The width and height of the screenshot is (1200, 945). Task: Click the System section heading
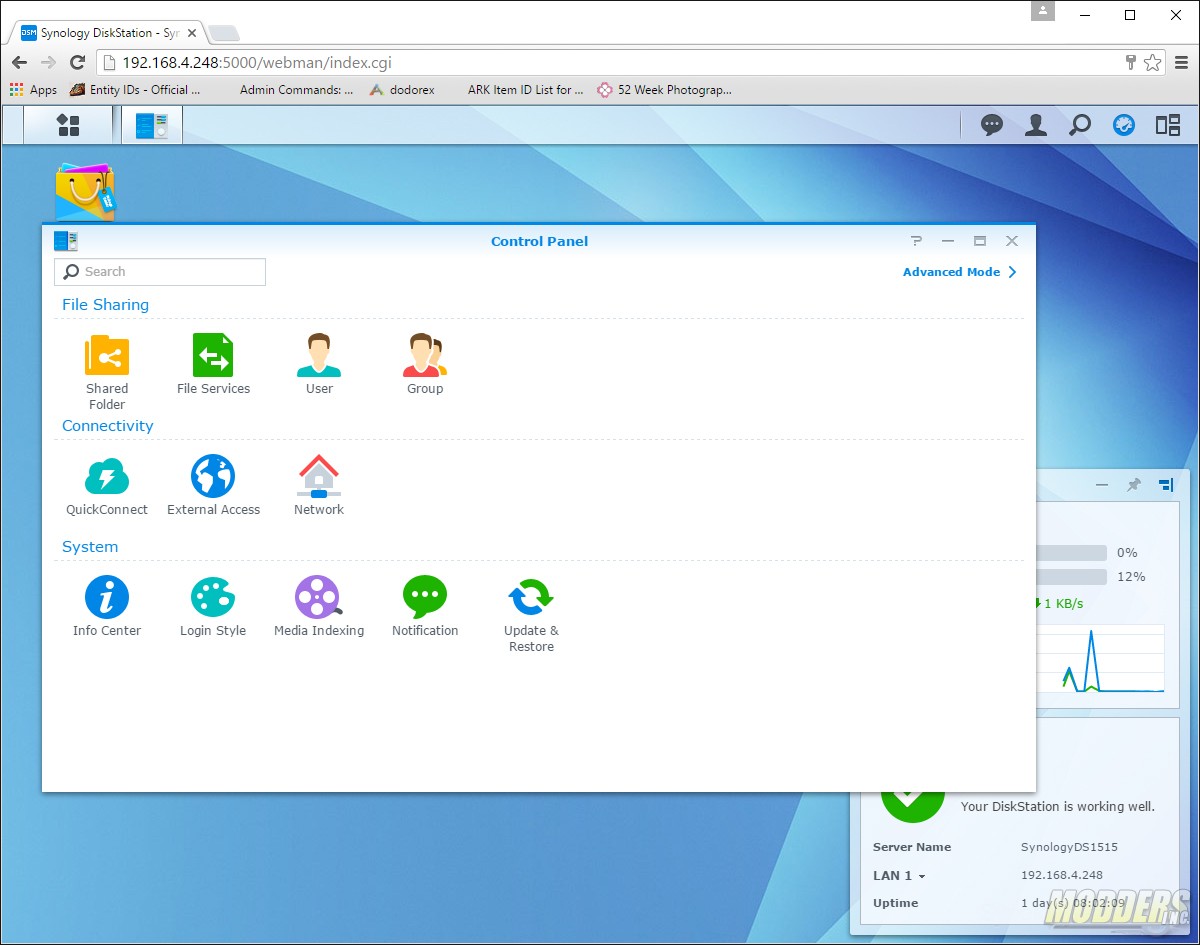pos(90,547)
